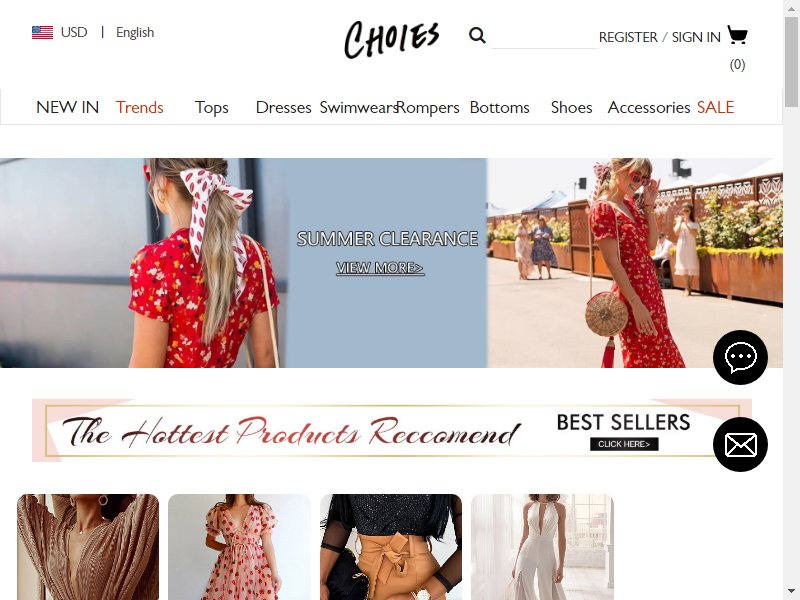Click the US flag icon
This screenshot has height=600, width=800.
tap(42, 32)
